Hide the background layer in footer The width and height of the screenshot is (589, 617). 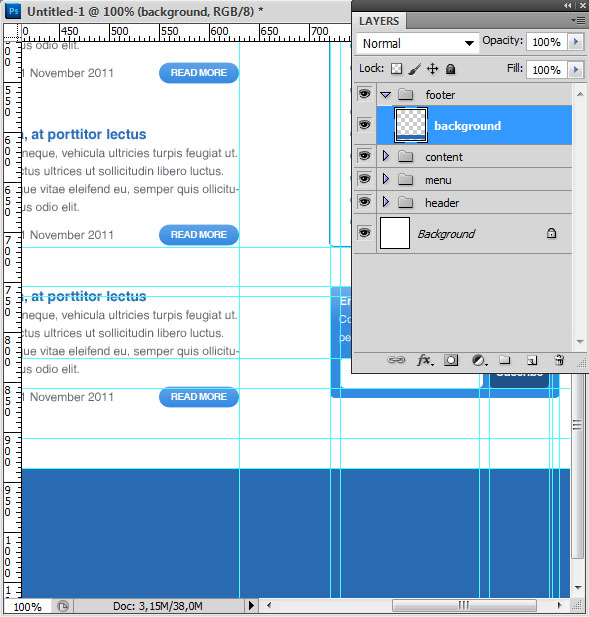coord(364,125)
